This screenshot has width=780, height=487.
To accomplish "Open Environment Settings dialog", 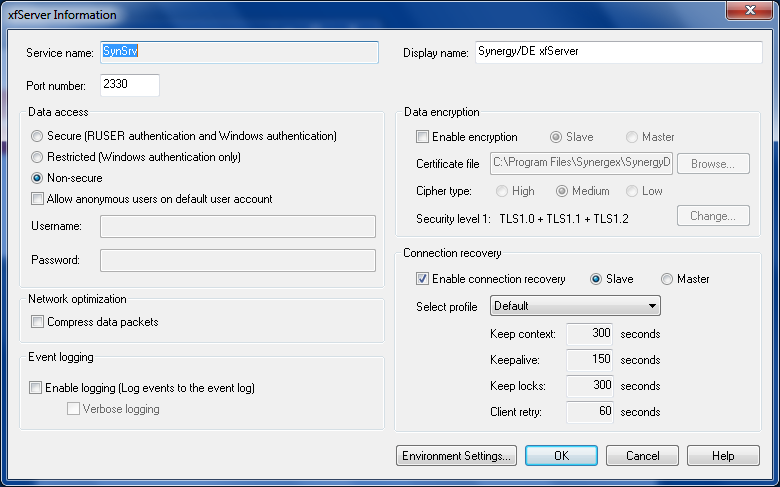I will click(x=456, y=456).
